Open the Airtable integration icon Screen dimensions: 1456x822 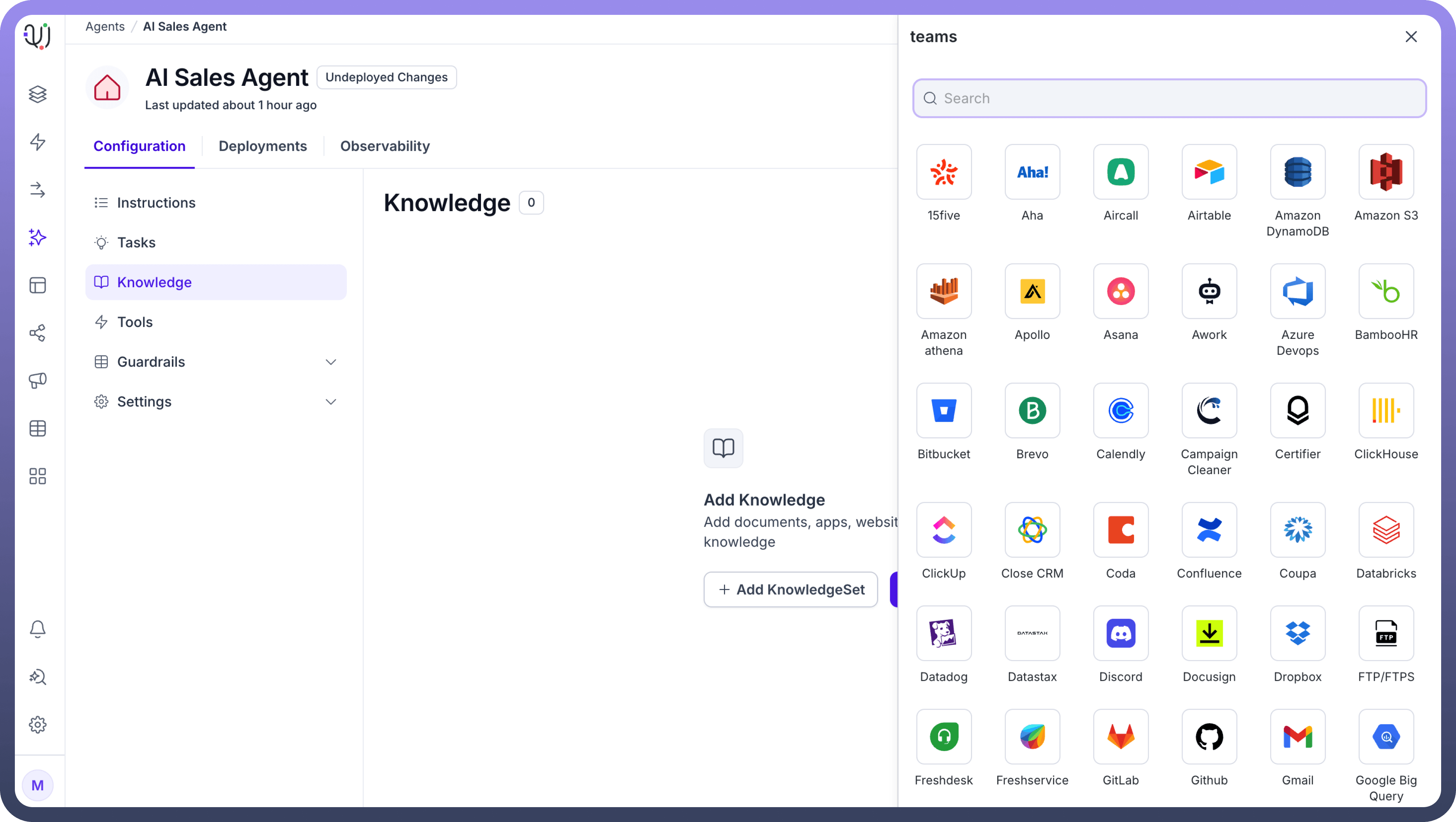click(x=1209, y=172)
